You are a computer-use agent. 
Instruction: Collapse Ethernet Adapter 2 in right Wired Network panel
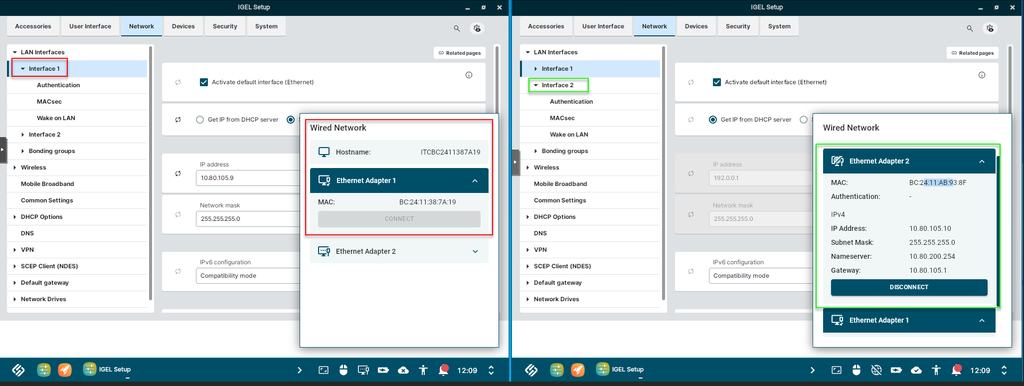click(982, 161)
